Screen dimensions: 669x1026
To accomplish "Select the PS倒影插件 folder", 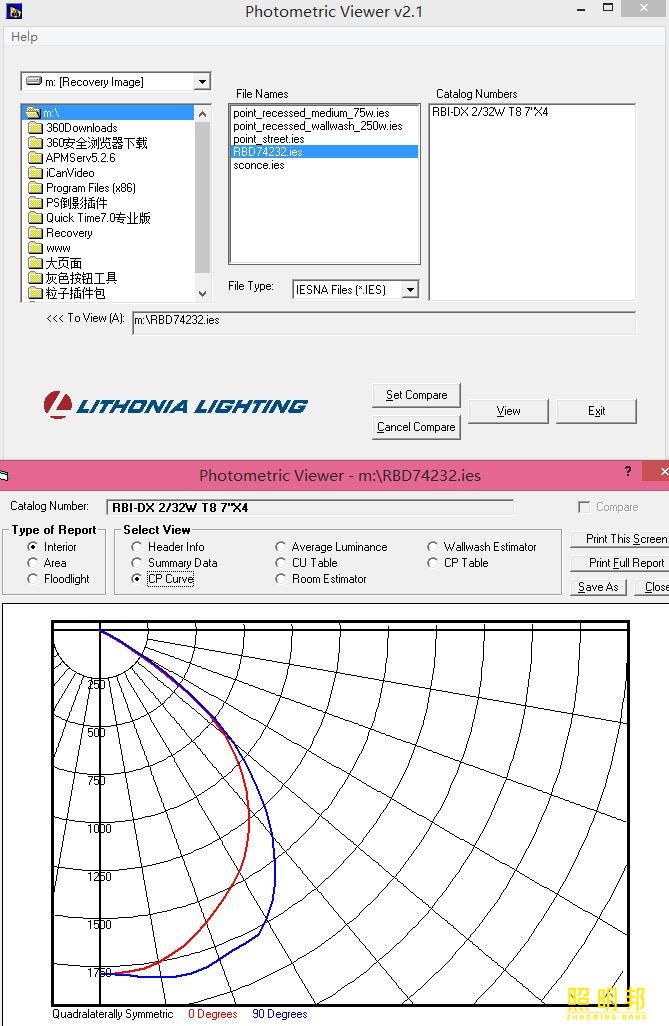I will pyautogui.click(x=77, y=203).
